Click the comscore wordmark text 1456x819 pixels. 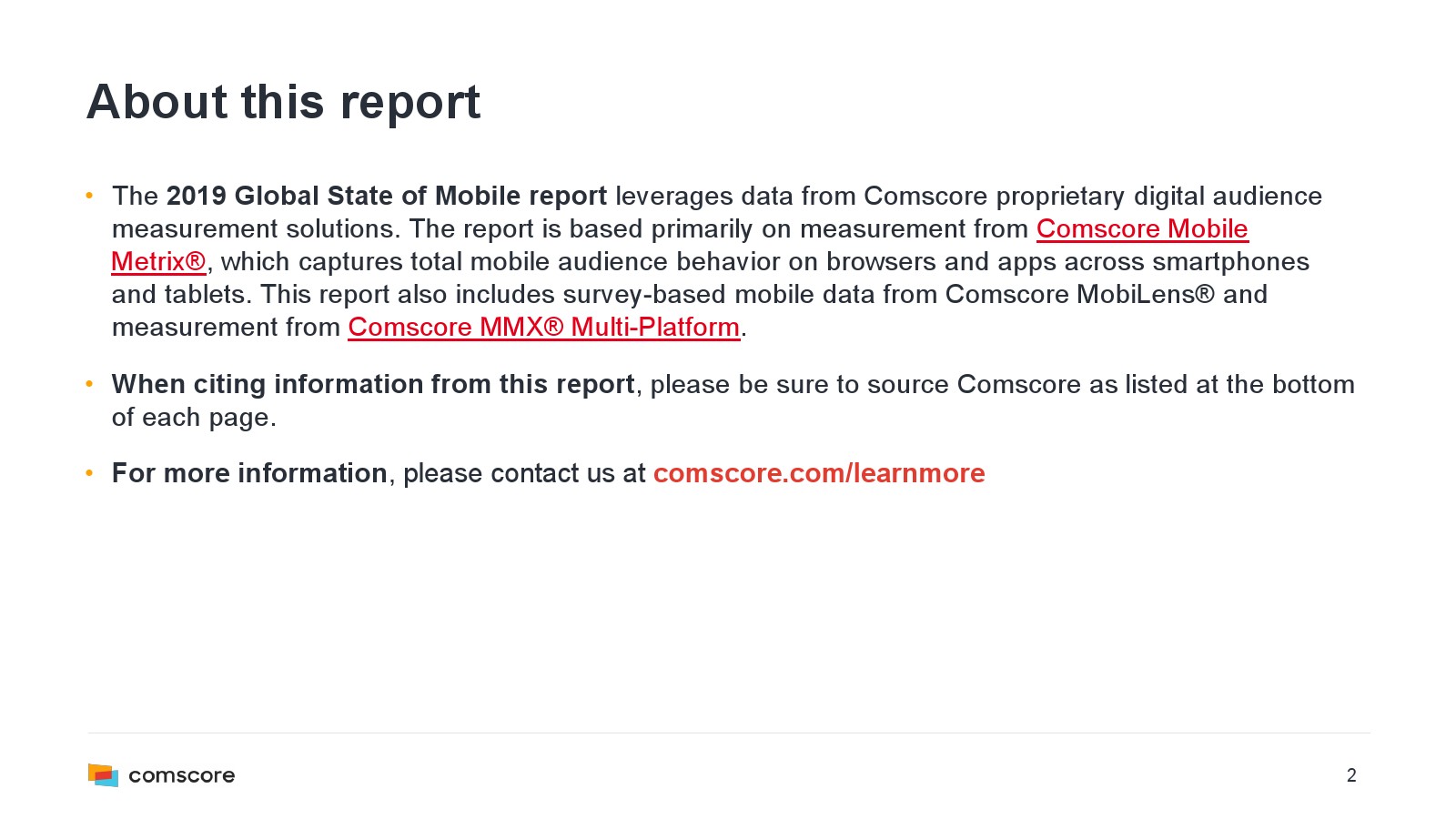182,775
